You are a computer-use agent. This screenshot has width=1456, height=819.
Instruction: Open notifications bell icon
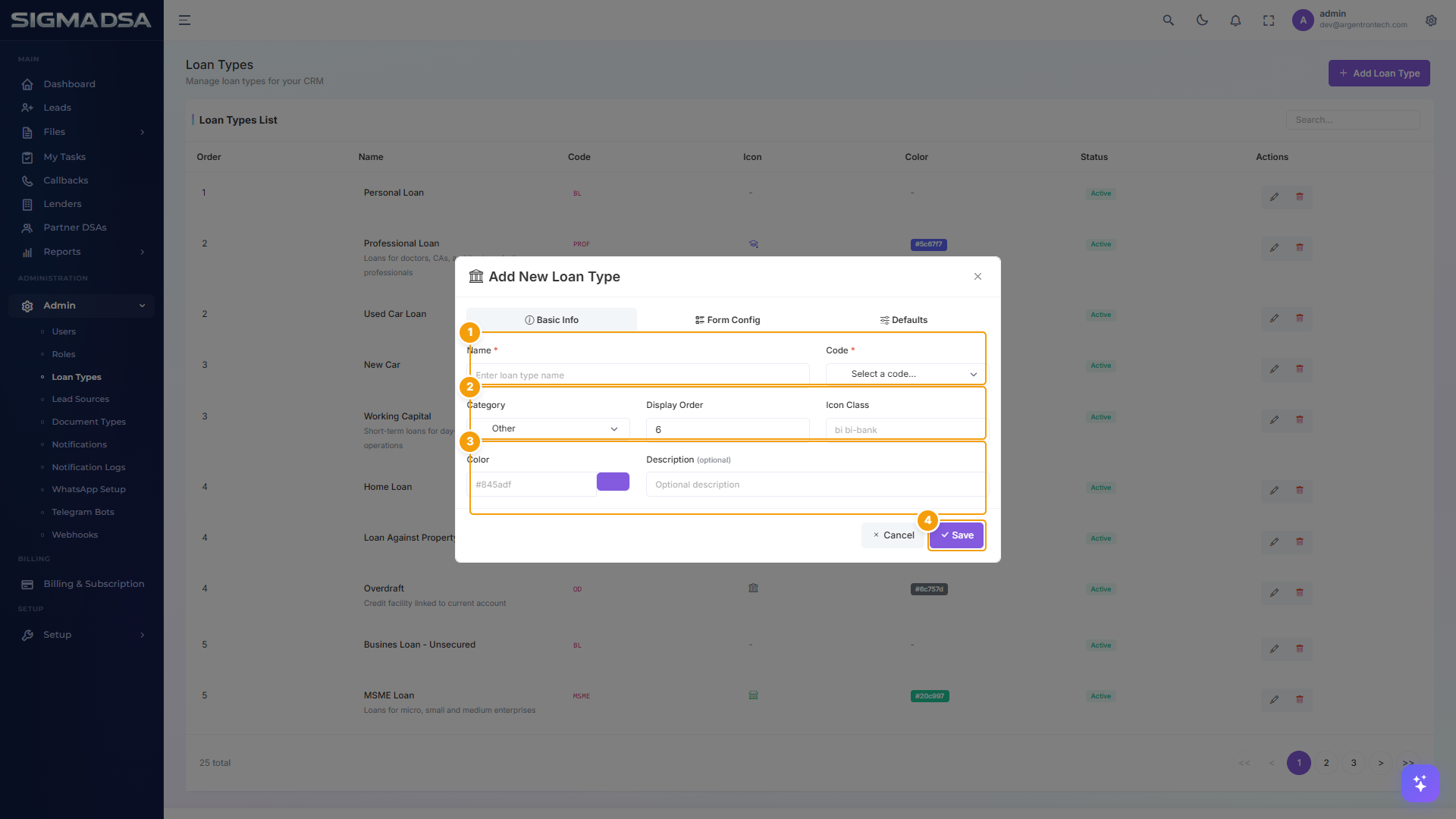[1235, 20]
